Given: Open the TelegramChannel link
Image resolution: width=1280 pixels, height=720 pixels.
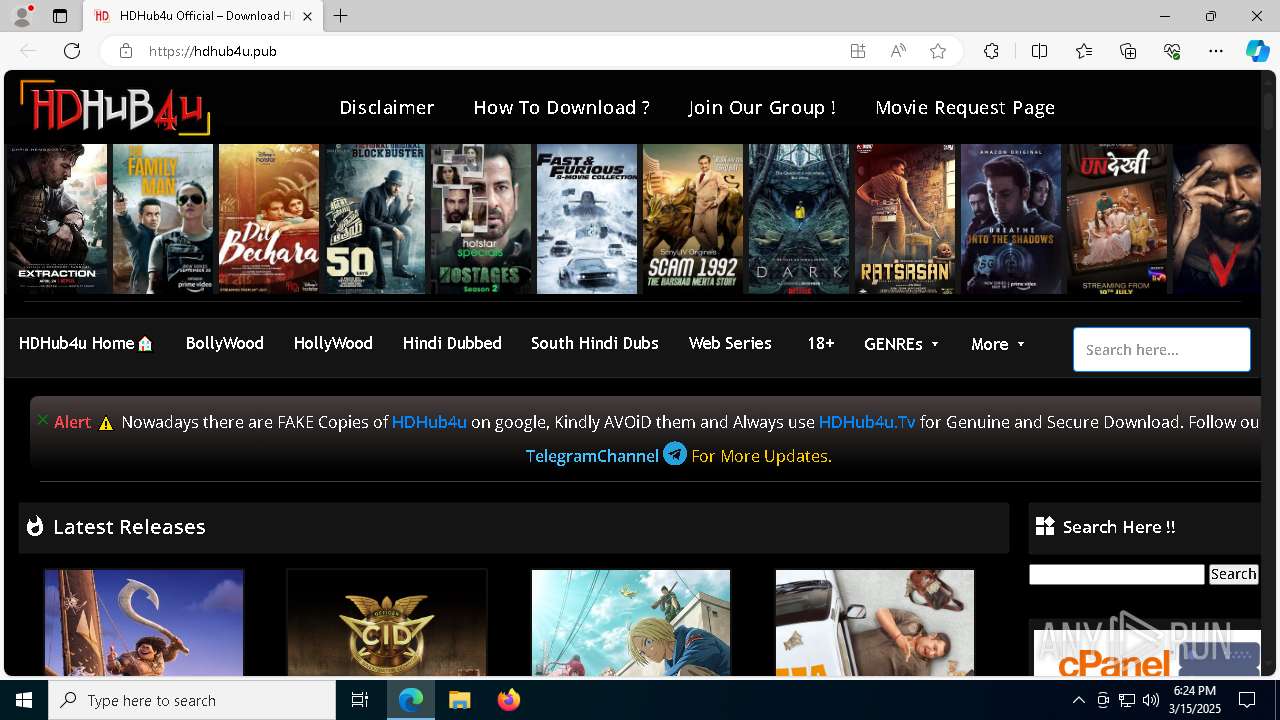Looking at the screenshot, I should point(592,456).
